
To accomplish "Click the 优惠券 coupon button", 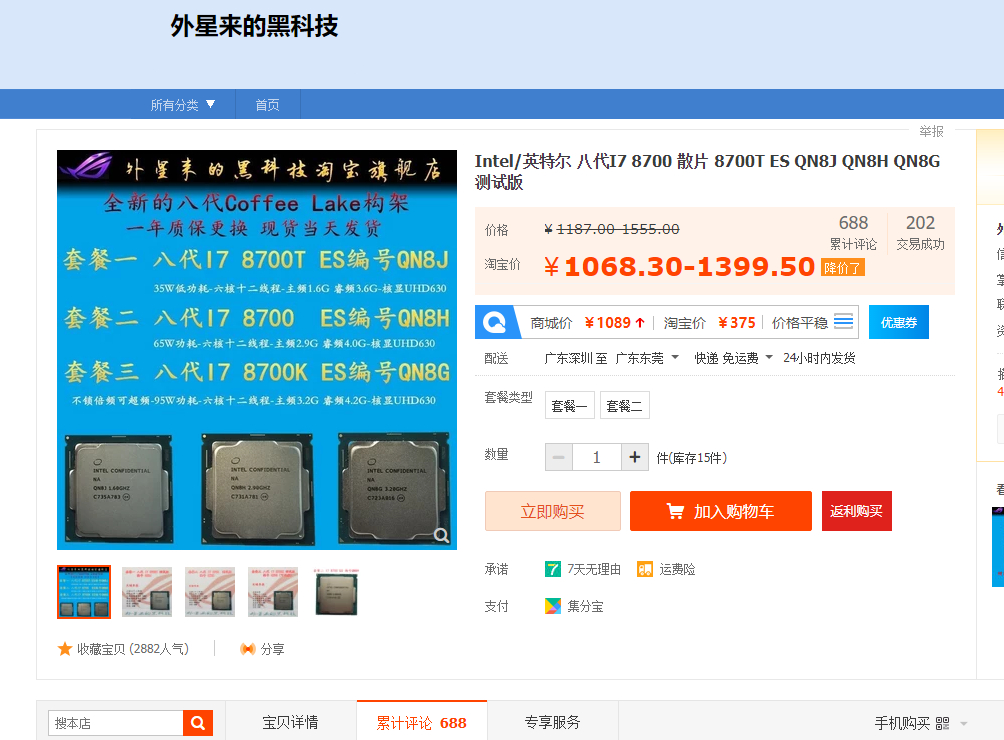I will (898, 322).
